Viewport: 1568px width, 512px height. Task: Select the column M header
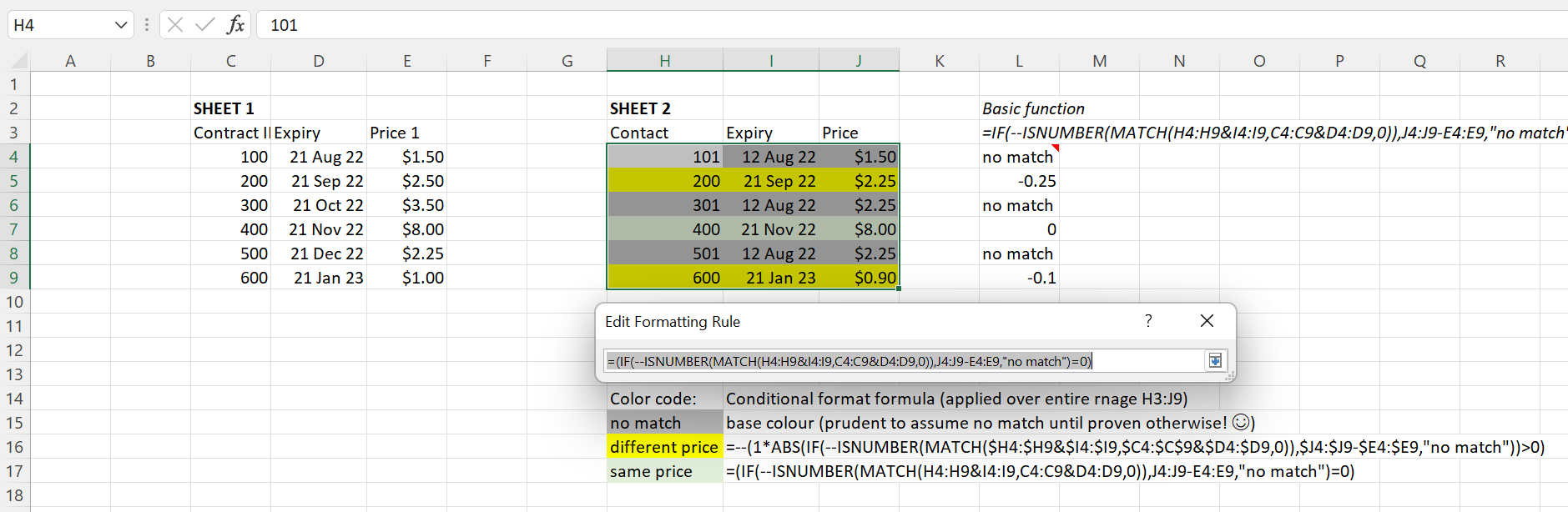pyautogui.click(x=1099, y=61)
